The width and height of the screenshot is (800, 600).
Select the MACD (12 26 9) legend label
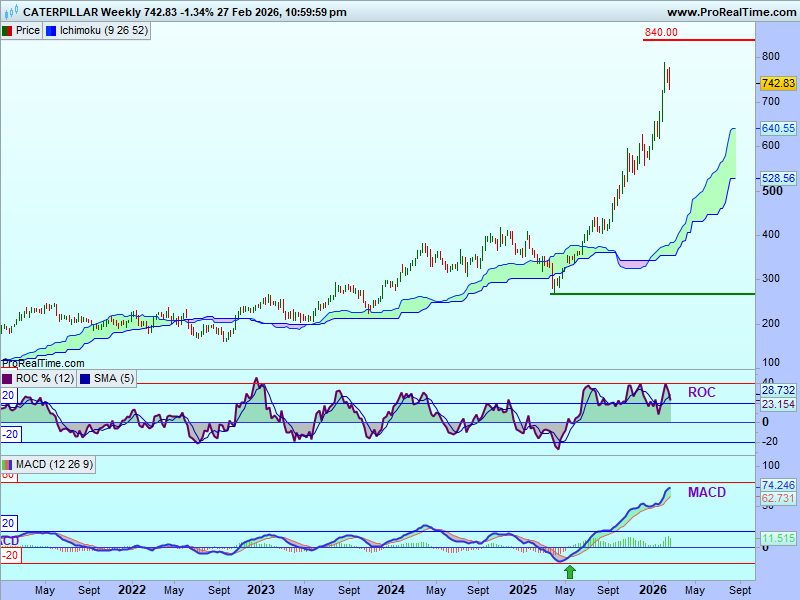tap(53, 465)
